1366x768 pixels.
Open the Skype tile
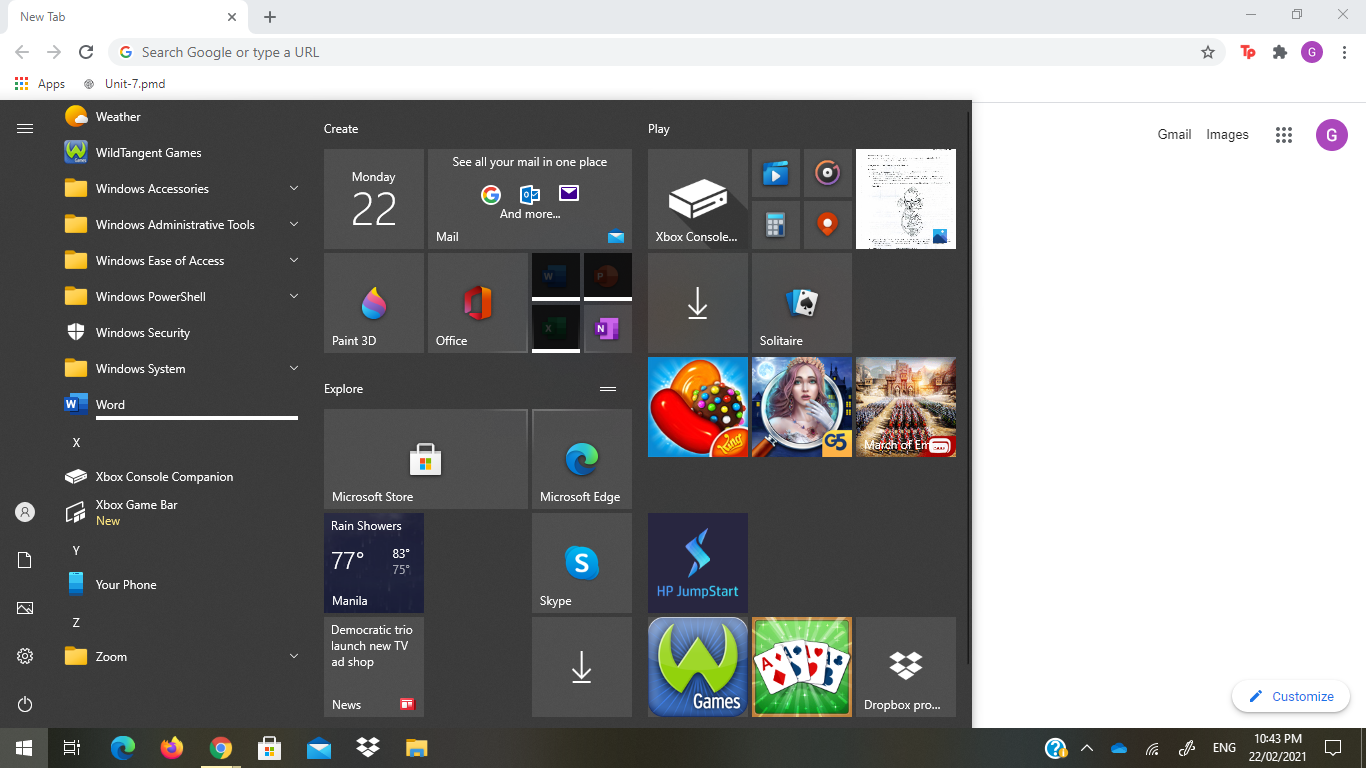point(582,563)
